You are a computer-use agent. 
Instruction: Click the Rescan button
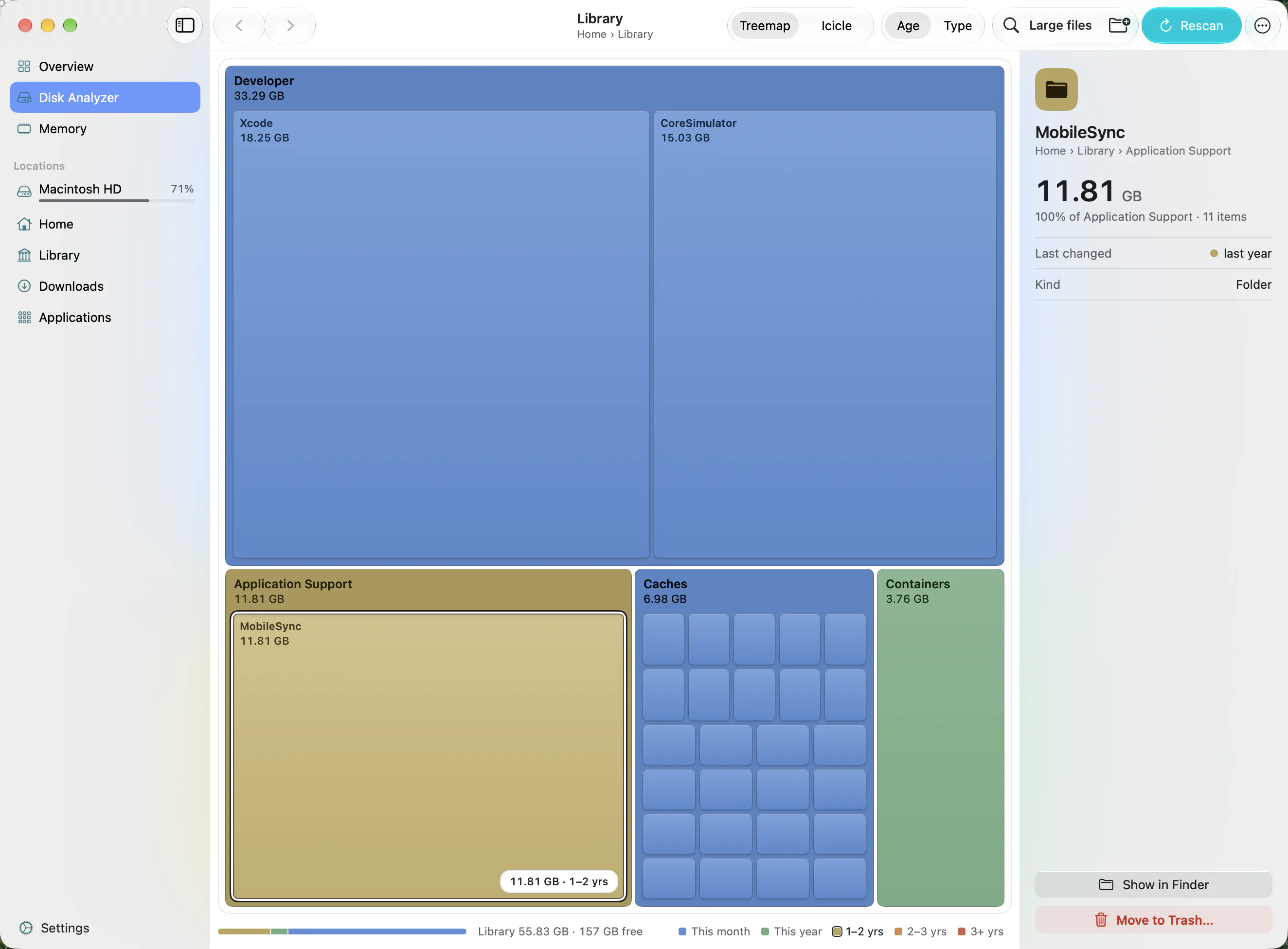[x=1191, y=25]
